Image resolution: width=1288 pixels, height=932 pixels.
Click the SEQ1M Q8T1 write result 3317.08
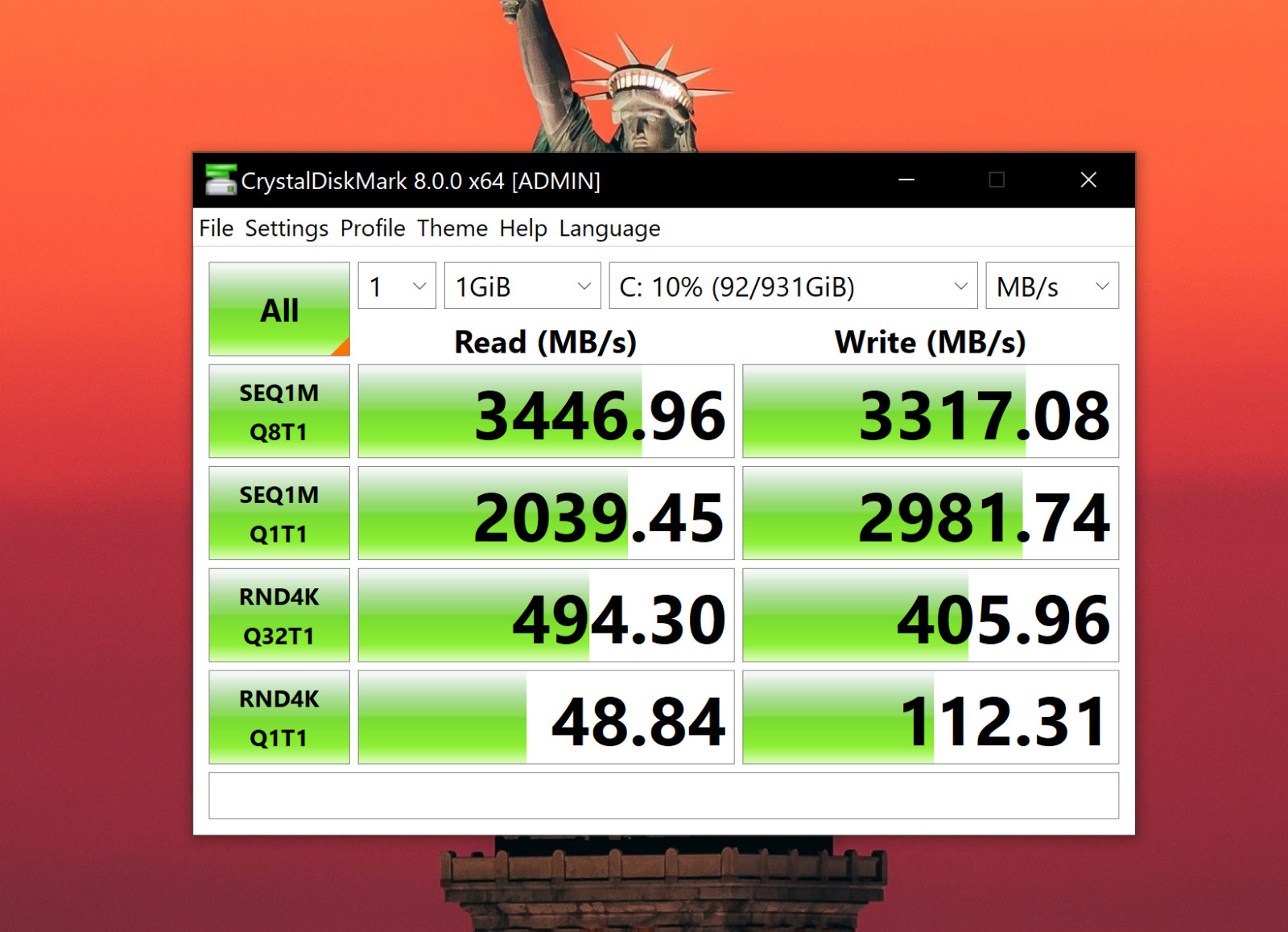[931, 411]
